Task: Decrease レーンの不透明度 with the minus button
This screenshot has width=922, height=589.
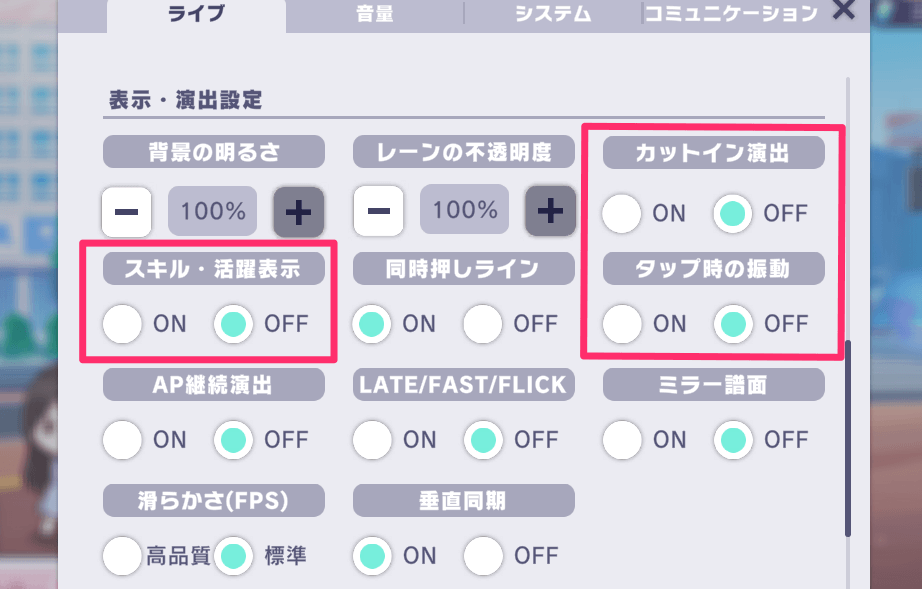Action: (379, 210)
